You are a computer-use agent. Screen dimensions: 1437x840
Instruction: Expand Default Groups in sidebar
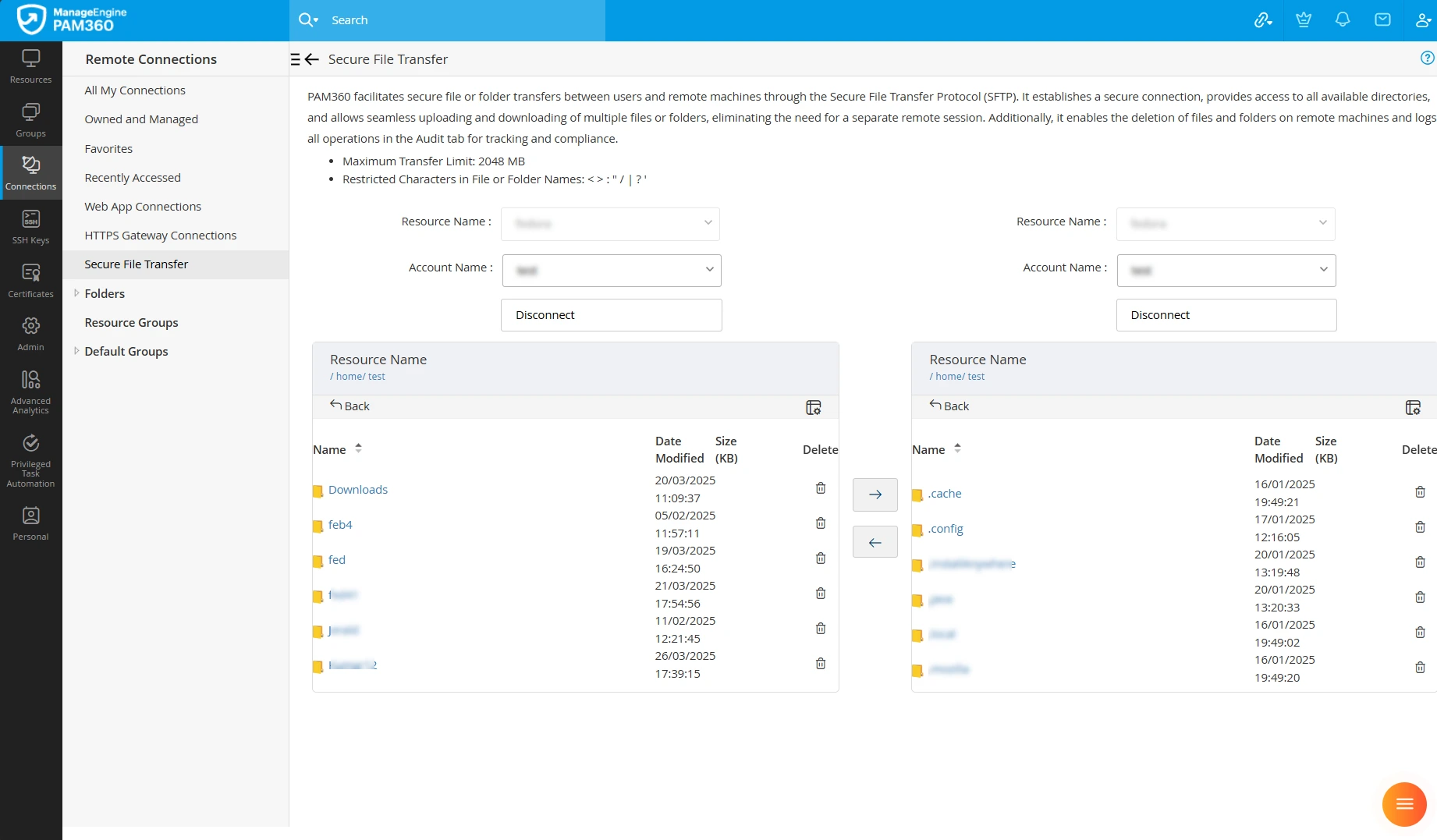tap(76, 351)
